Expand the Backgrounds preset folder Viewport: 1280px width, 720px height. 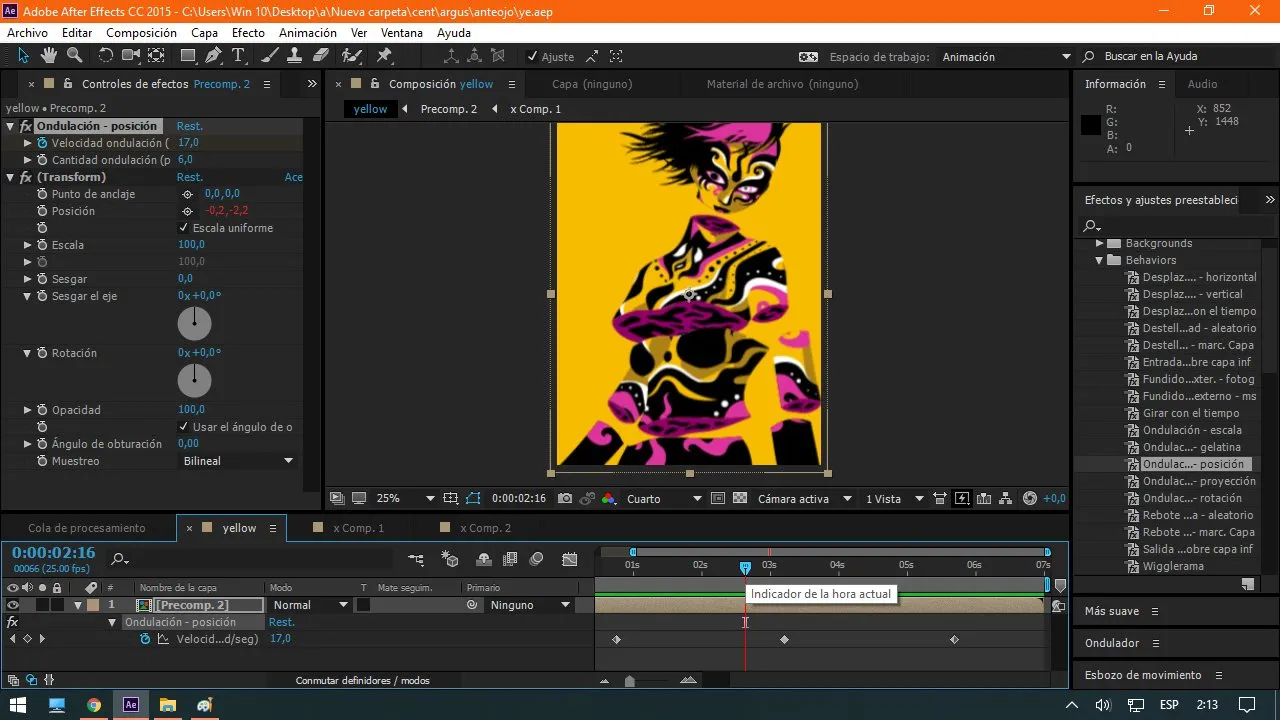(x=1100, y=243)
